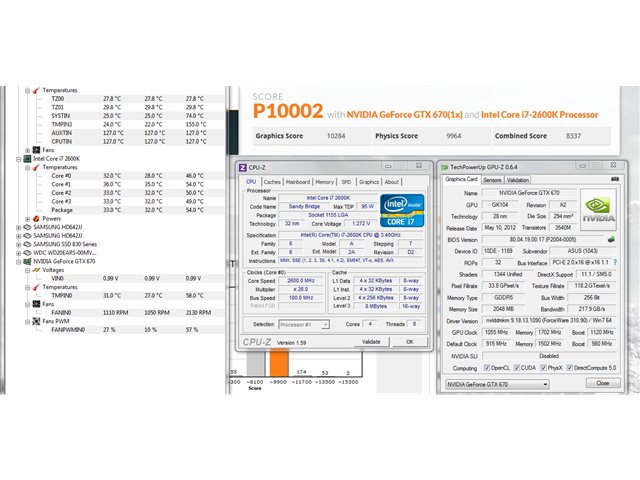Click the save BIOS chip icon in GPU-Z
The width and height of the screenshot is (640, 480).
click(611, 240)
